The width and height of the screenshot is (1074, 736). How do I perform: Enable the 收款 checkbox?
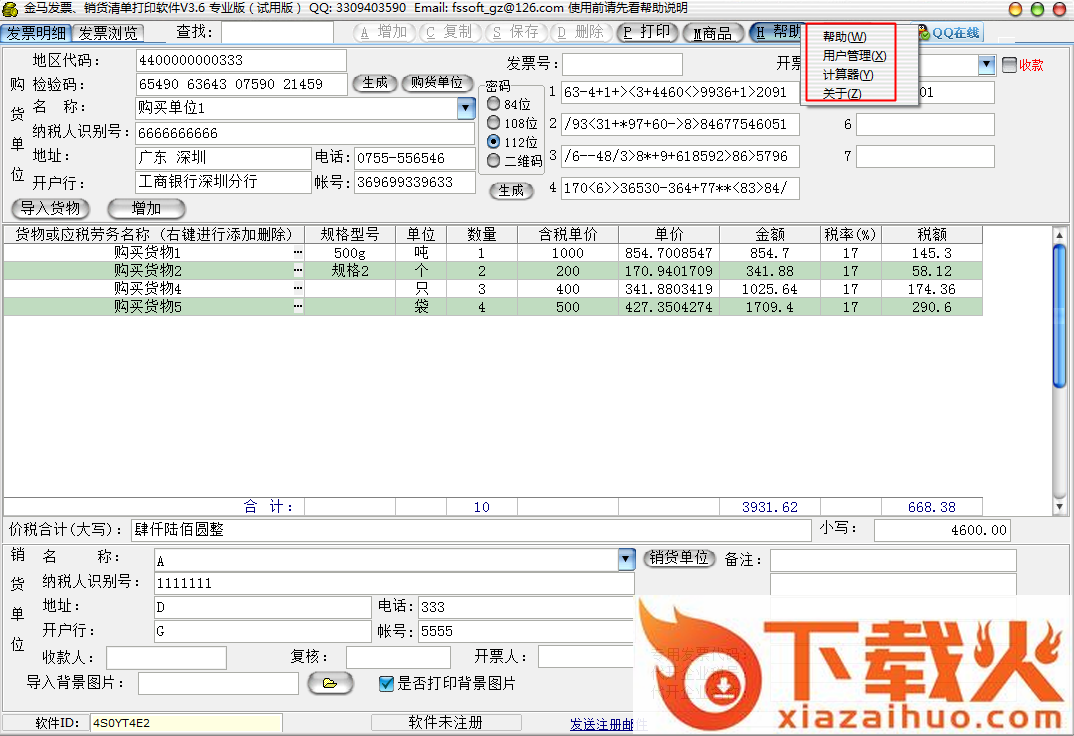[1009, 65]
